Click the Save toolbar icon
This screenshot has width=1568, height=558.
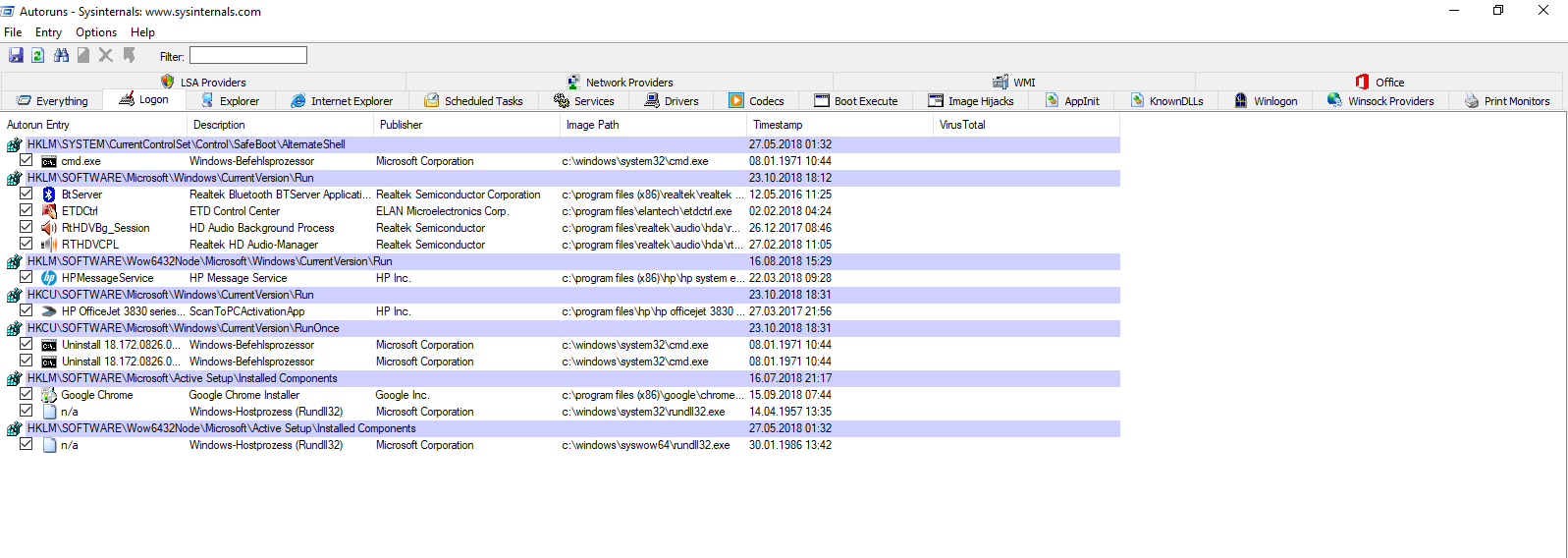point(16,56)
